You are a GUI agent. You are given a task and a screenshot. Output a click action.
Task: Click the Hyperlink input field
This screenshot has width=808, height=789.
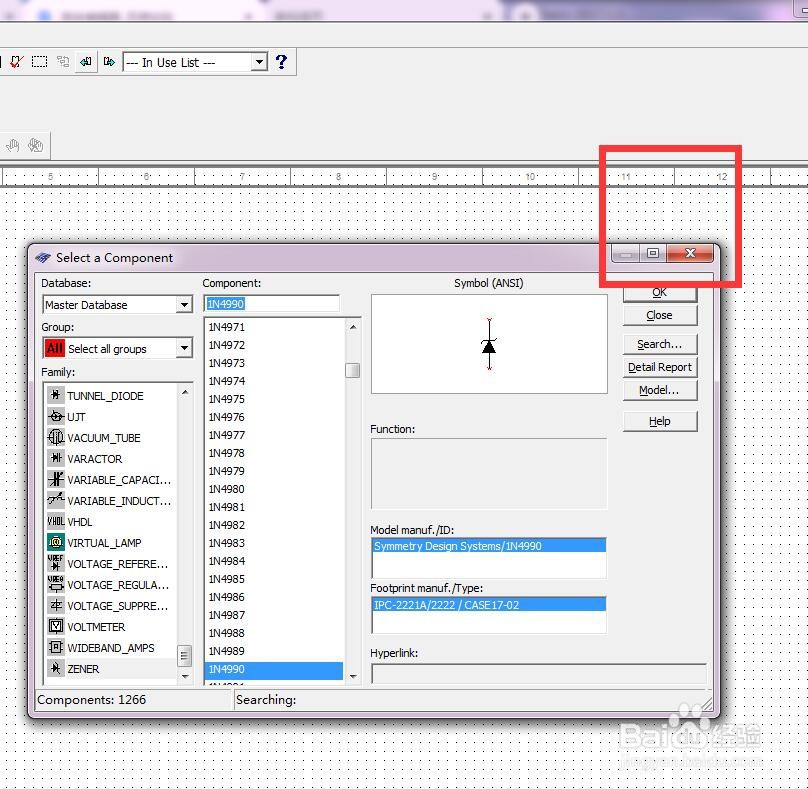pyautogui.click(x=538, y=674)
